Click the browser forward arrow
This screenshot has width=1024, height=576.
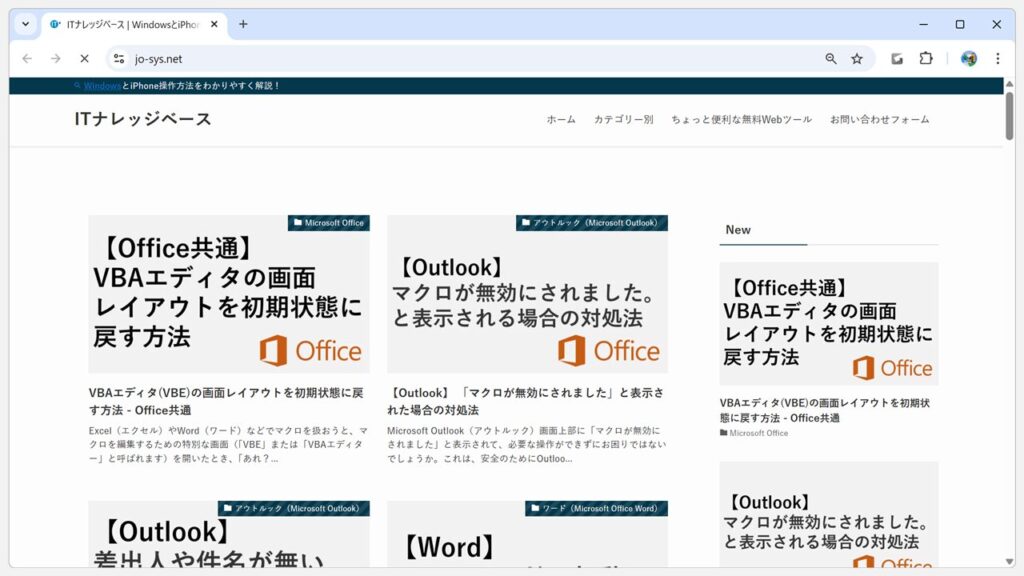(56, 59)
